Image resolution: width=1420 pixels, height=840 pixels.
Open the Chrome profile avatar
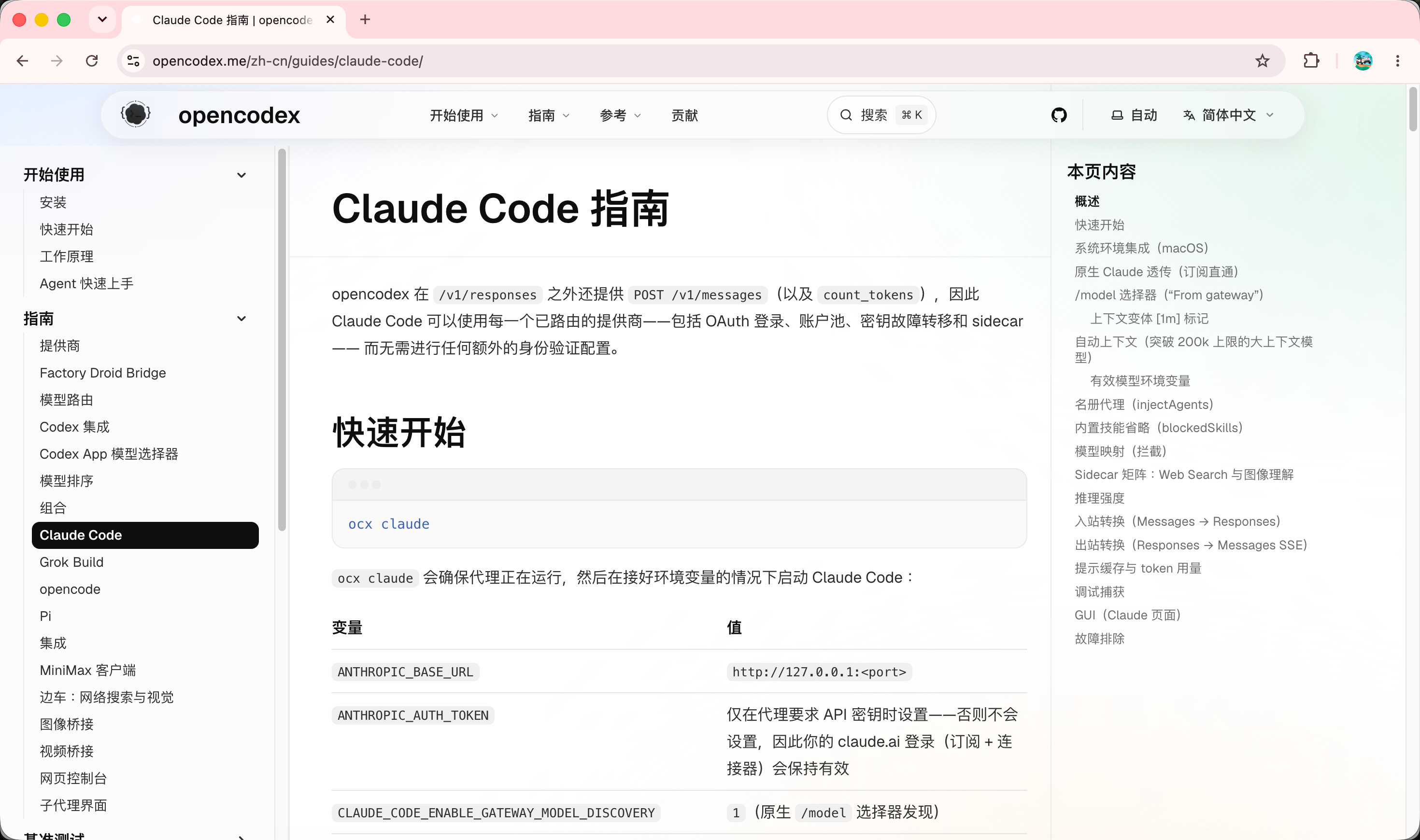tap(1363, 60)
